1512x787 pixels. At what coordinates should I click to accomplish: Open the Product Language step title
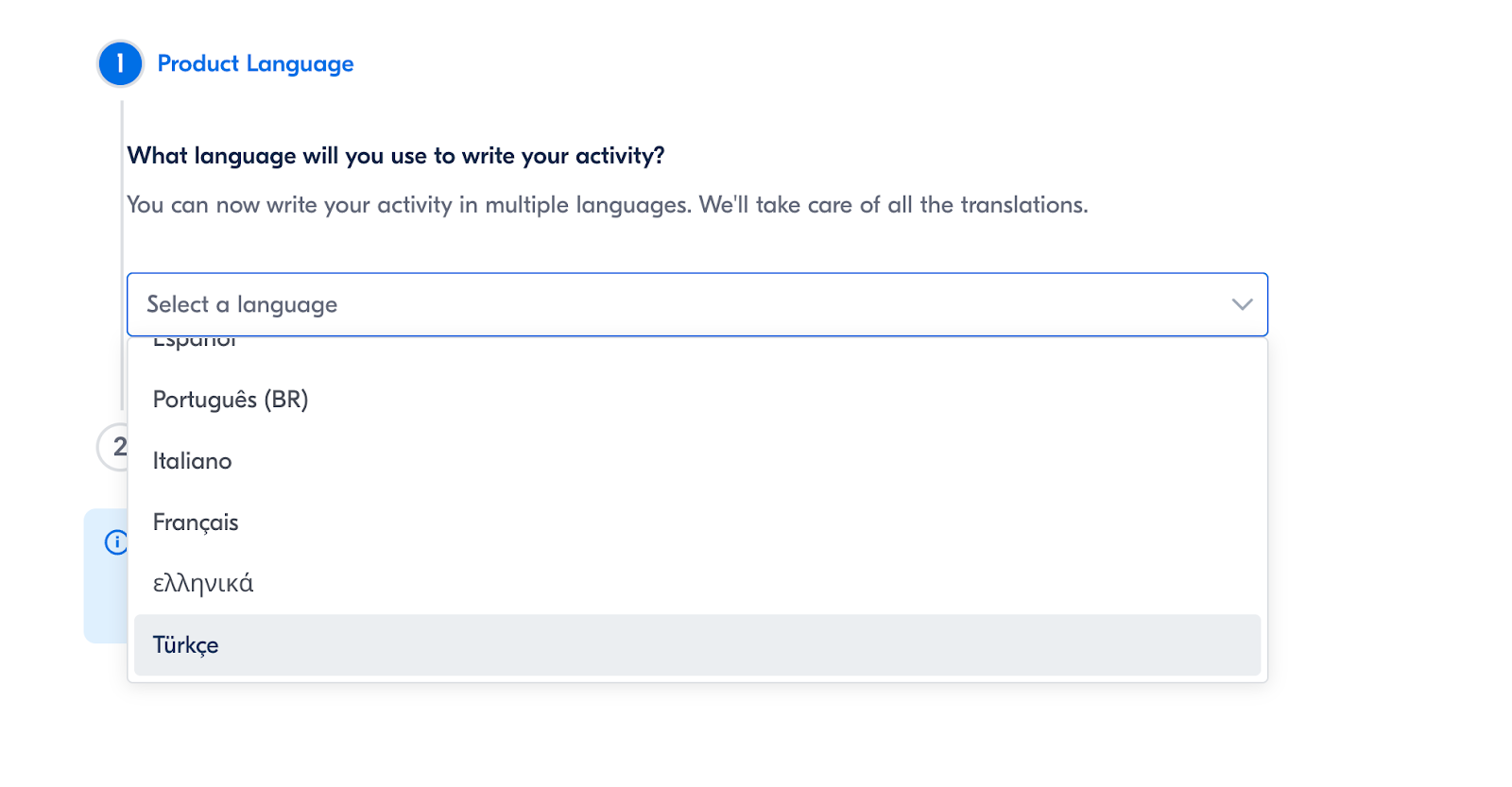tap(255, 64)
